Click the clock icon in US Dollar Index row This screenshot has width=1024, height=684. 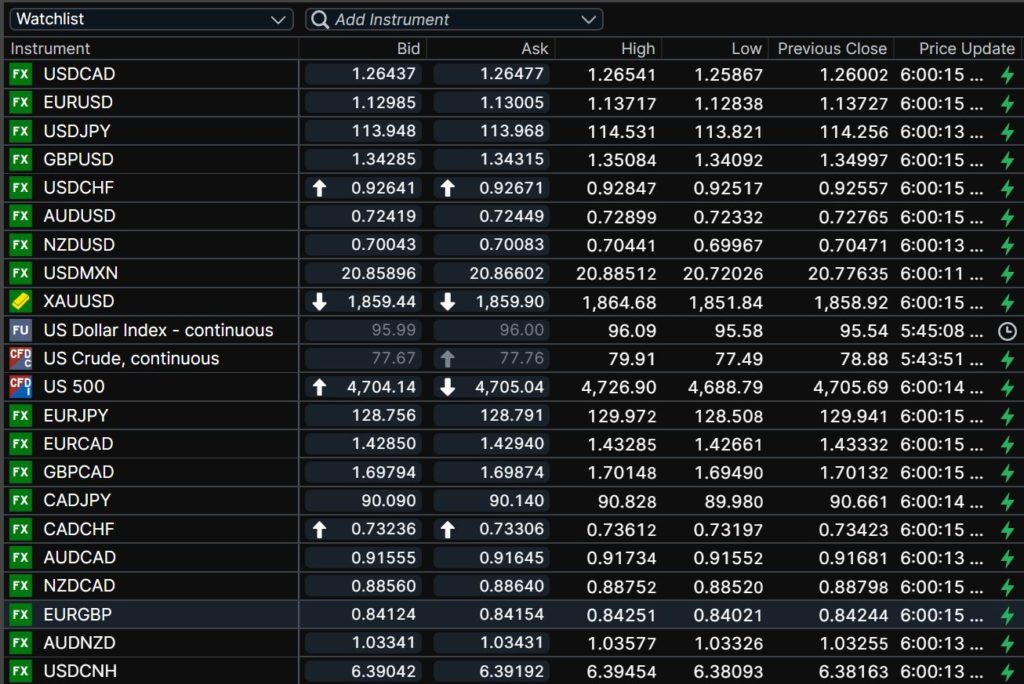1007,331
